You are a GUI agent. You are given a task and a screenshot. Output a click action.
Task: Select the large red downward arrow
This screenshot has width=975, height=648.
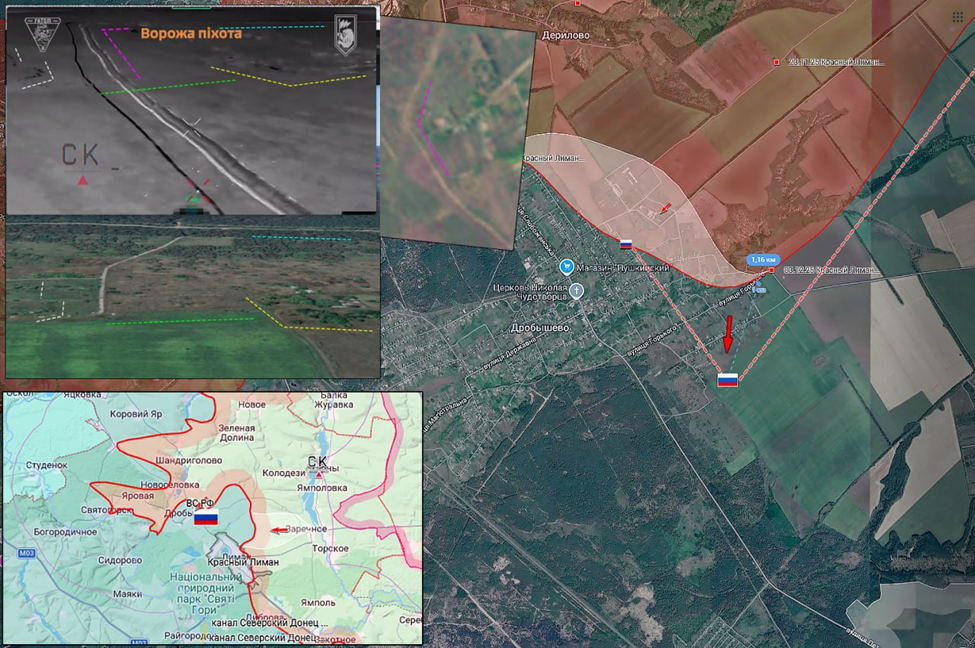coord(728,334)
